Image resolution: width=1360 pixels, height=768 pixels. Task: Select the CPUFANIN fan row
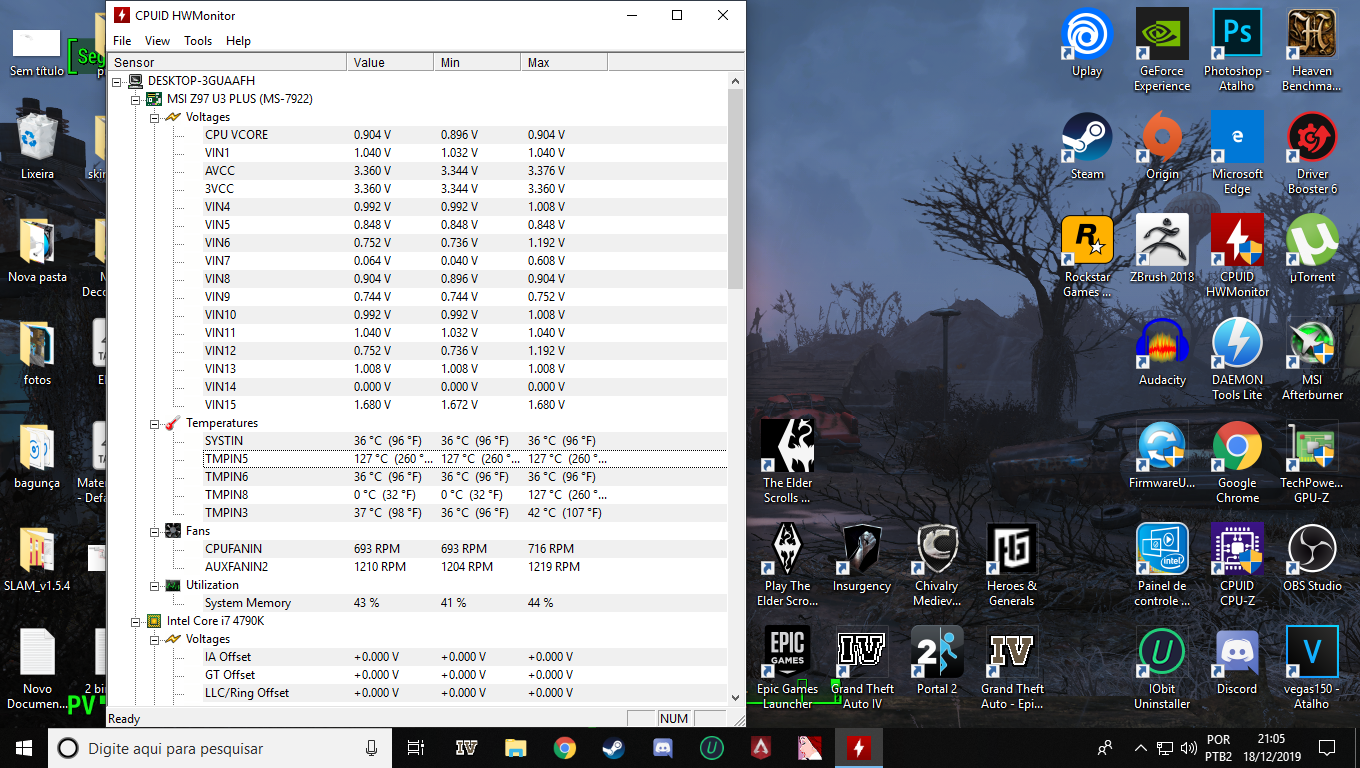click(x=465, y=549)
